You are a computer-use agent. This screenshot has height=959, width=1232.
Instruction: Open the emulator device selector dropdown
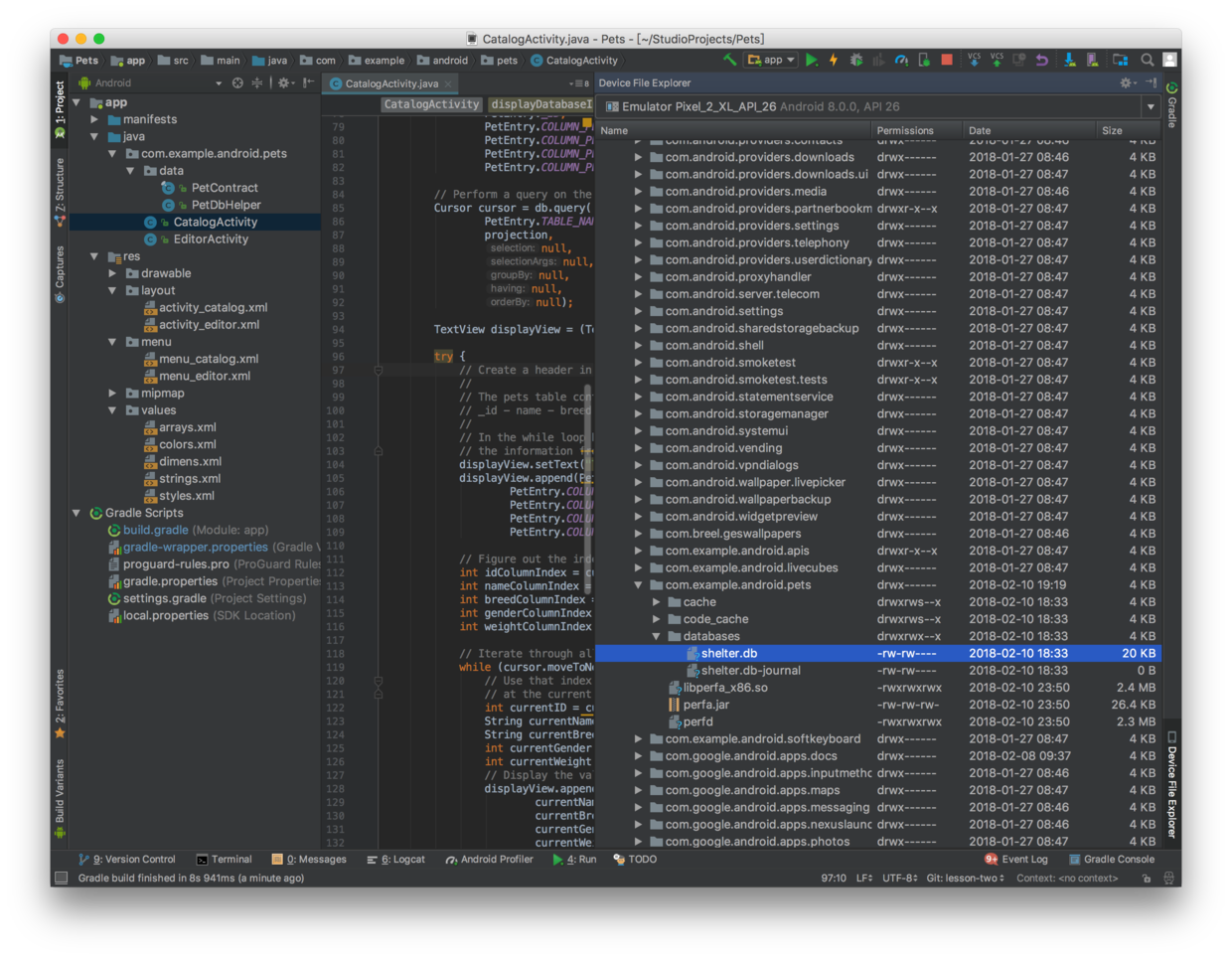pyautogui.click(x=1152, y=106)
